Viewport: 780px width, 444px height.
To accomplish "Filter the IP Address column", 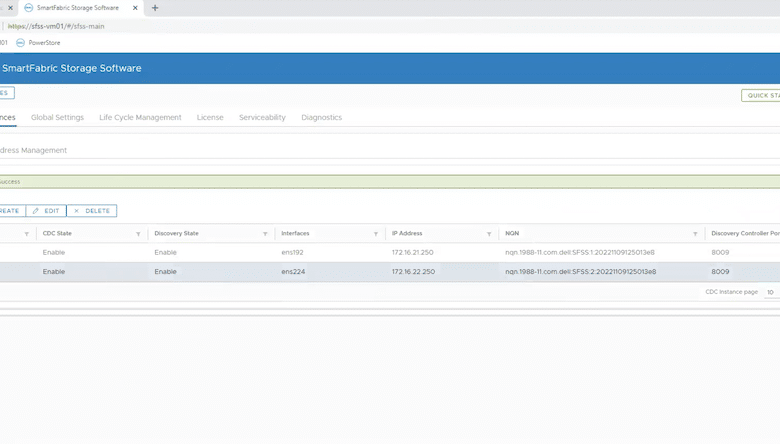I will tap(489, 234).
